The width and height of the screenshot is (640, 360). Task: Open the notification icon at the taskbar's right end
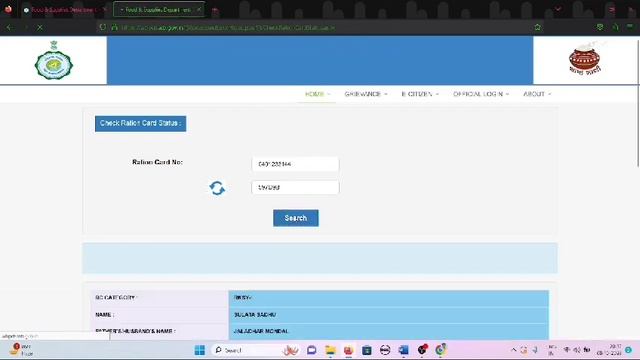(629, 350)
